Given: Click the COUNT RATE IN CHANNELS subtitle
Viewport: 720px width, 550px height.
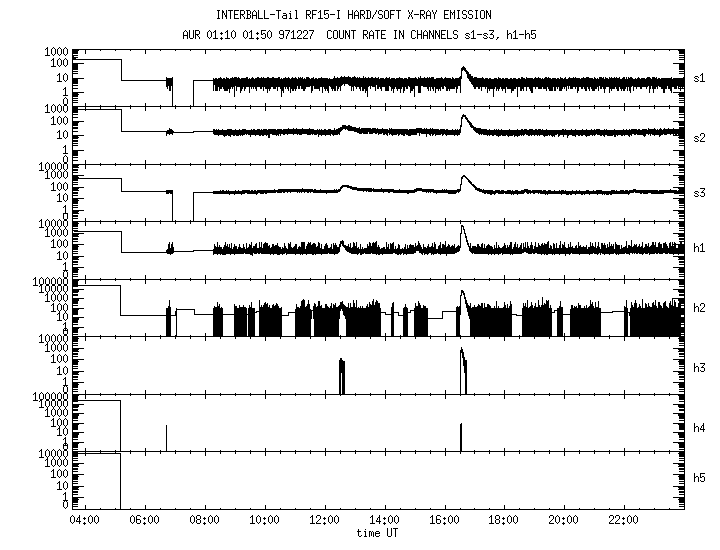Looking at the screenshot, I should (431, 35).
